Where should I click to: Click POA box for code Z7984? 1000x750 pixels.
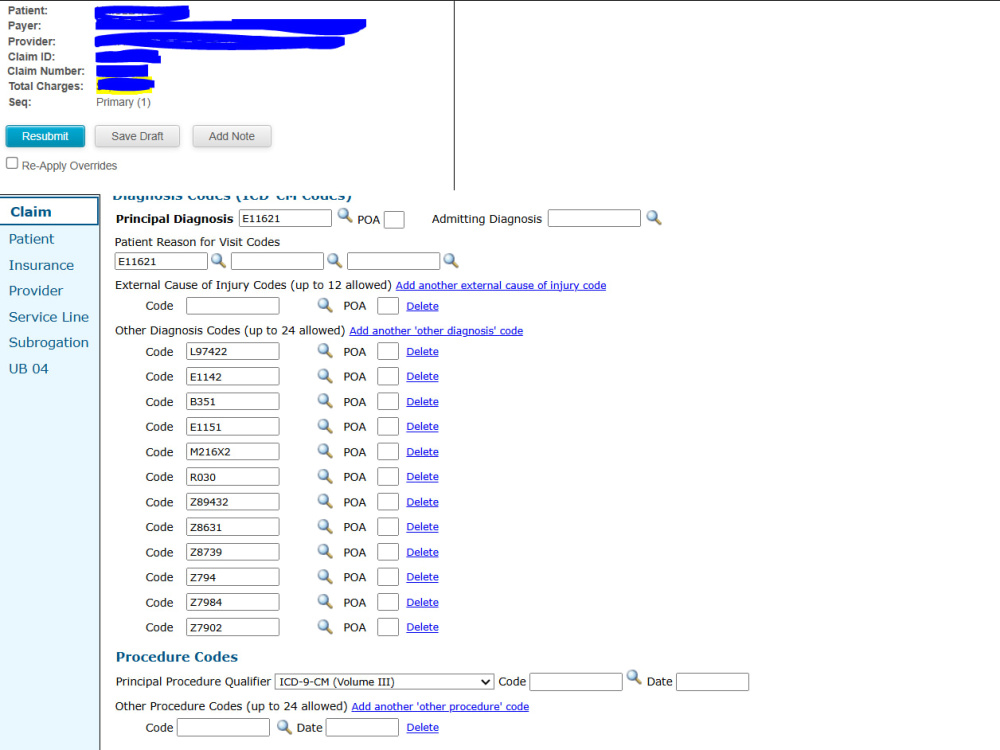coord(388,602)
